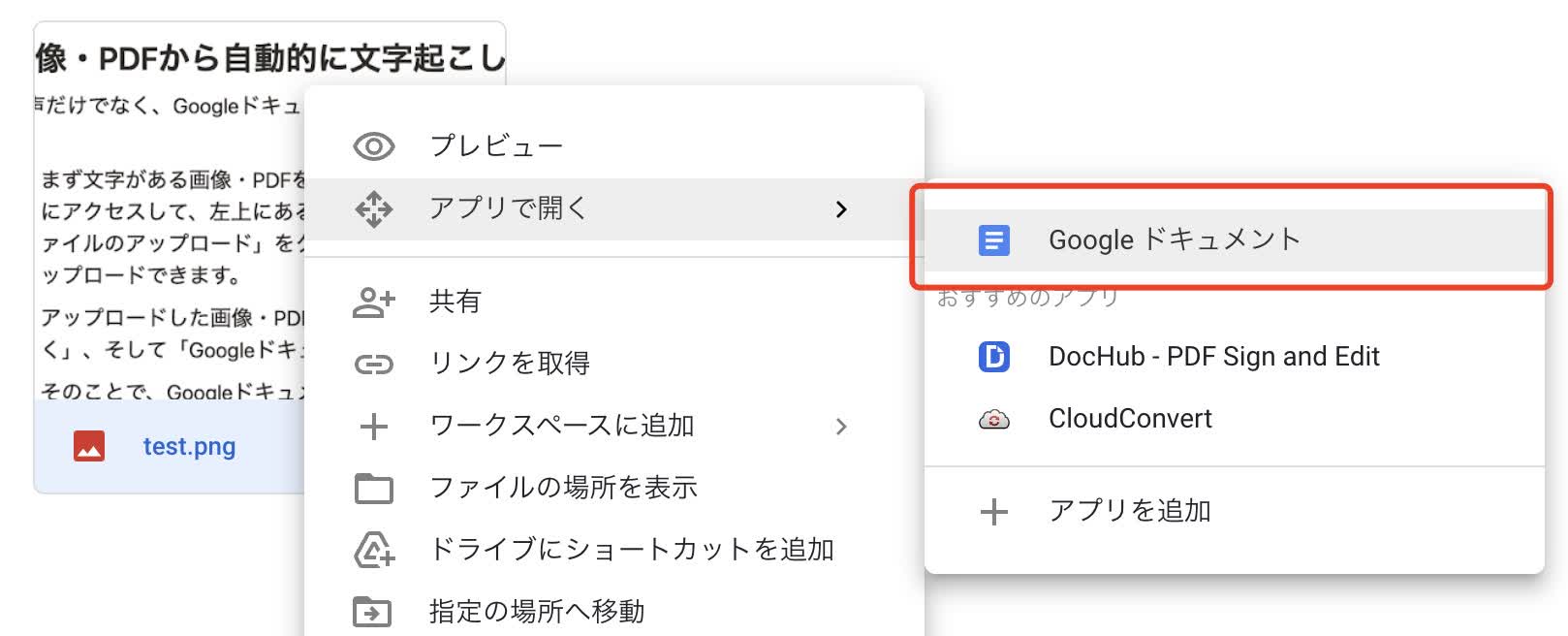The height and width of the screenshot is (636, 1568).
Task: Select プレビュー from the context menu
Action: 614,146
